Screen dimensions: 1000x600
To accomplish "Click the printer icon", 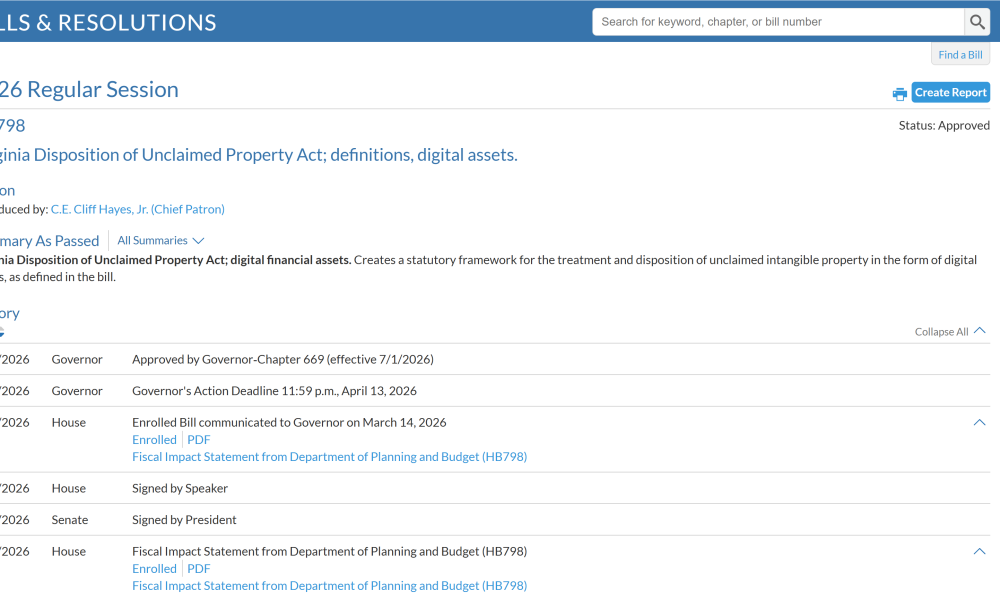I will [x=900, y=94].
